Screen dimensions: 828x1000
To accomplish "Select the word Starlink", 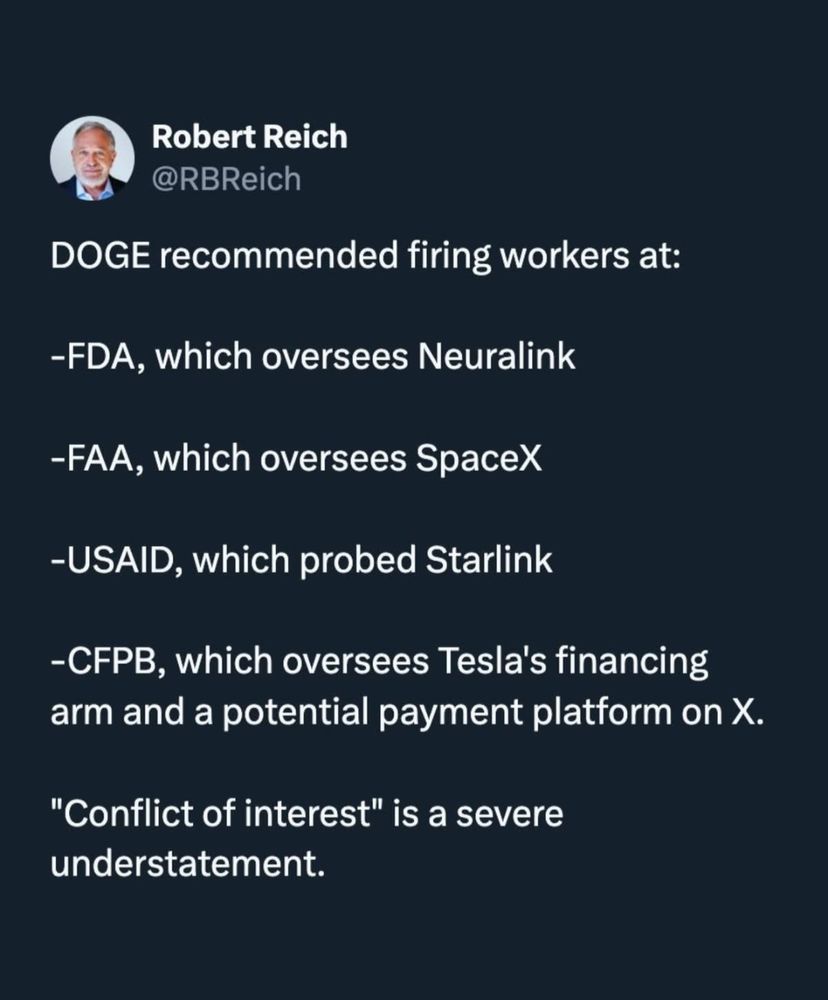I will pyautogui.click(x=489, y=559).
